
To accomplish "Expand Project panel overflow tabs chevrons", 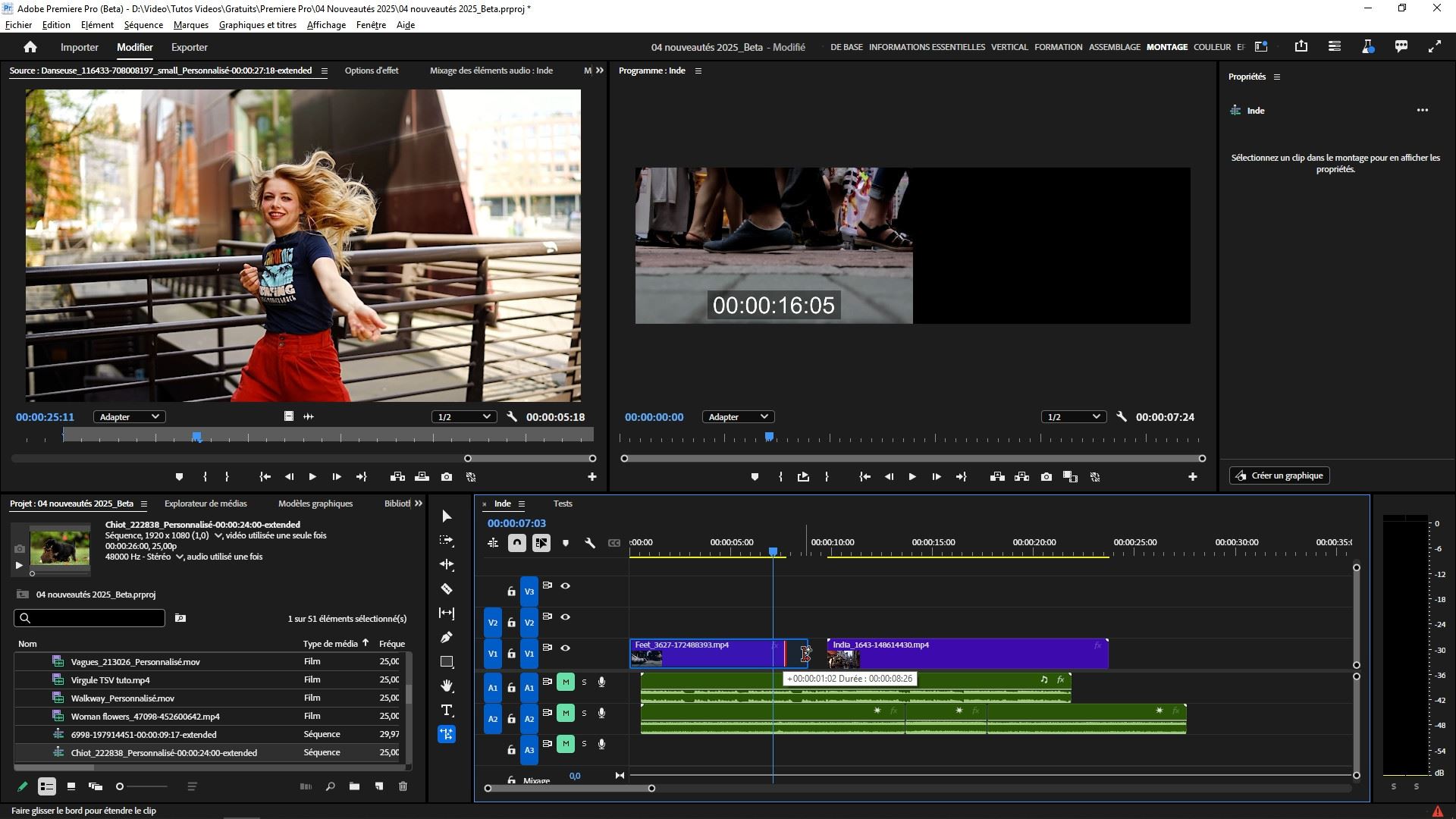I will click(x=419, y=504).
